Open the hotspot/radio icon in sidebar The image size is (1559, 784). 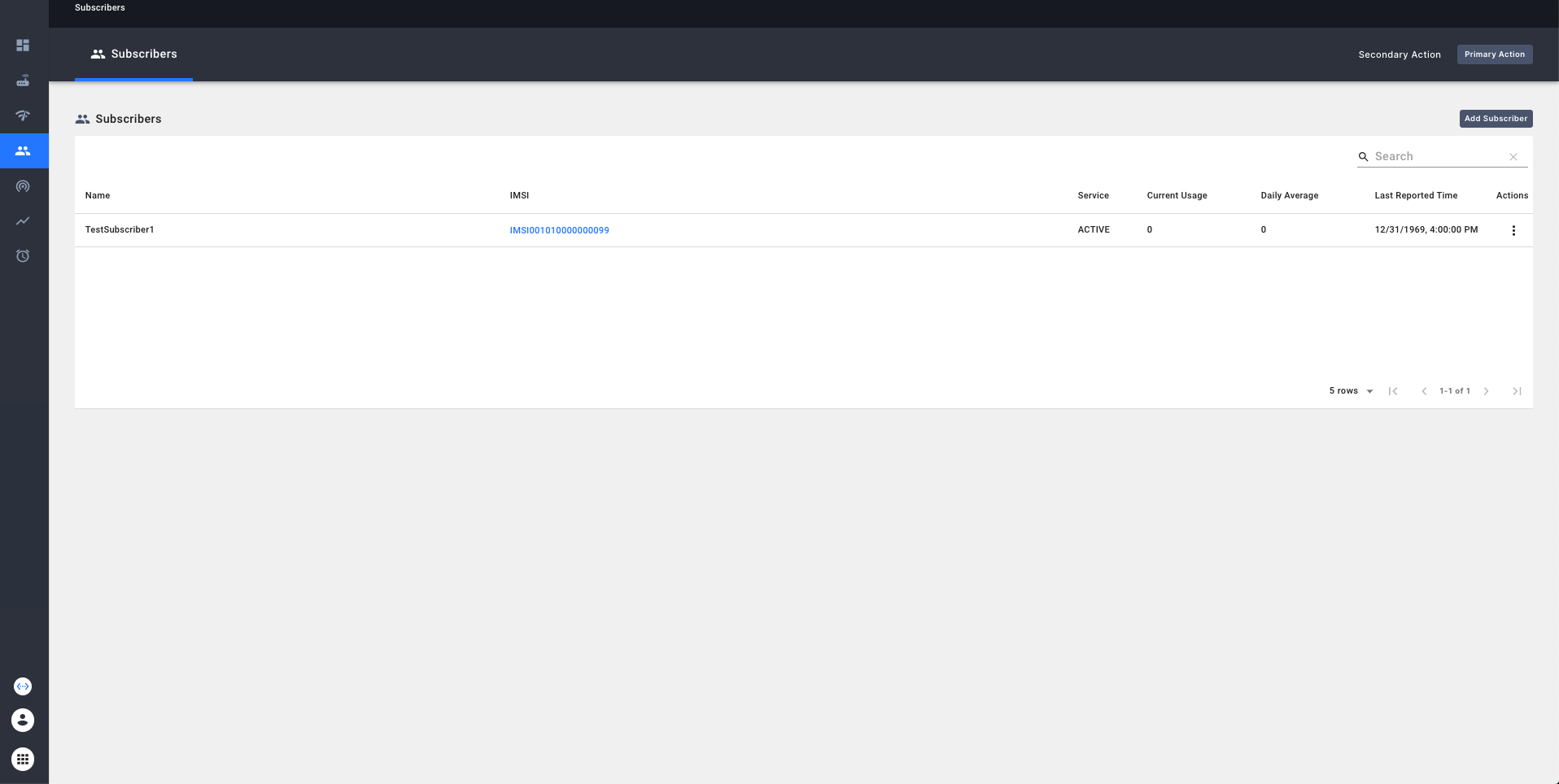[23, 185]
